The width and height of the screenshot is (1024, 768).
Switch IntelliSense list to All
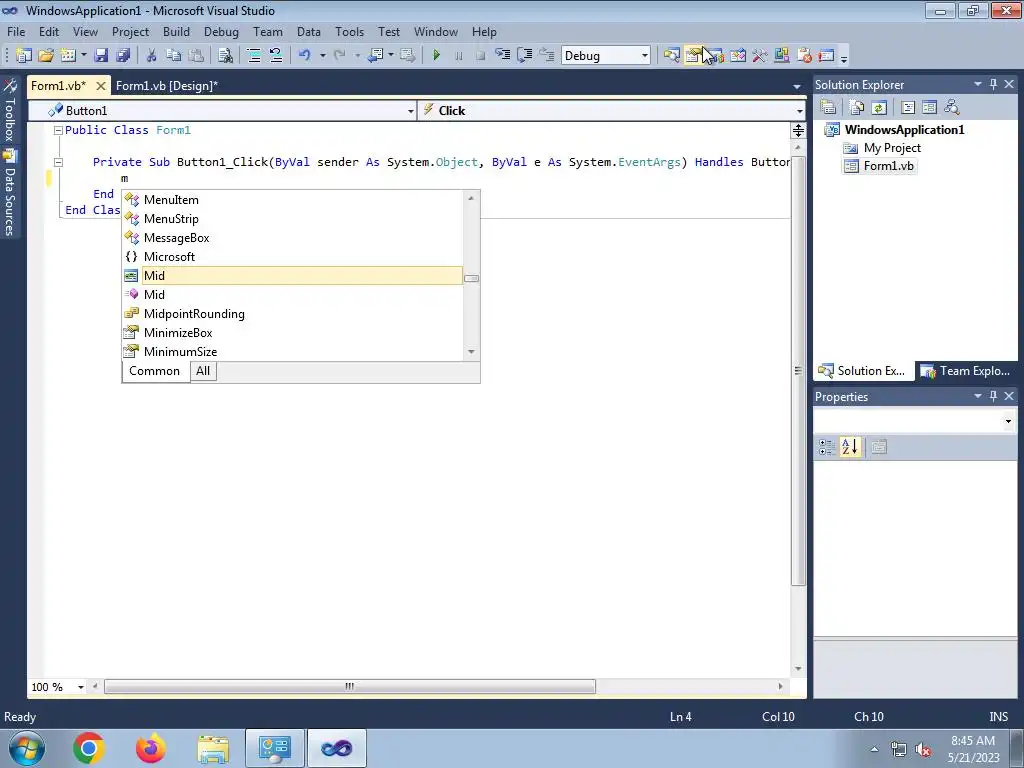tap(203, 371)
